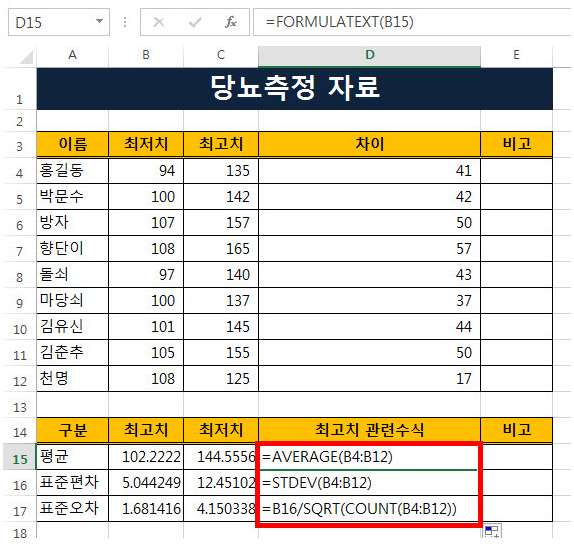Click header cell 최고치 관련수식
This screenshot has width=574, height=553.
click(369, 430)
